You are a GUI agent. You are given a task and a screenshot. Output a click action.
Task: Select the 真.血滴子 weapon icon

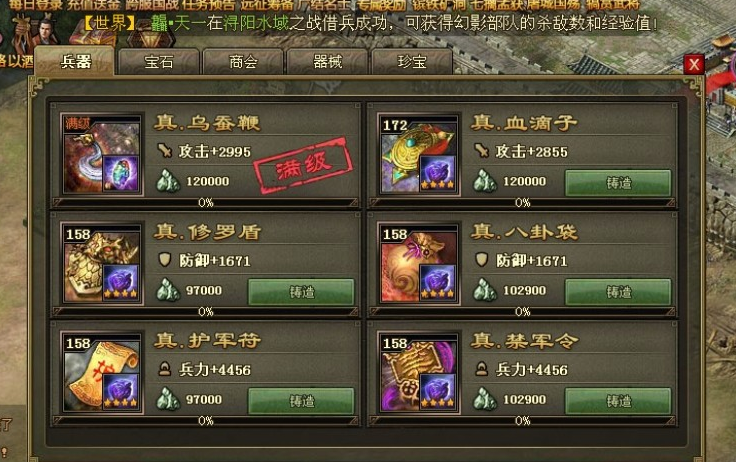(419, 154)
